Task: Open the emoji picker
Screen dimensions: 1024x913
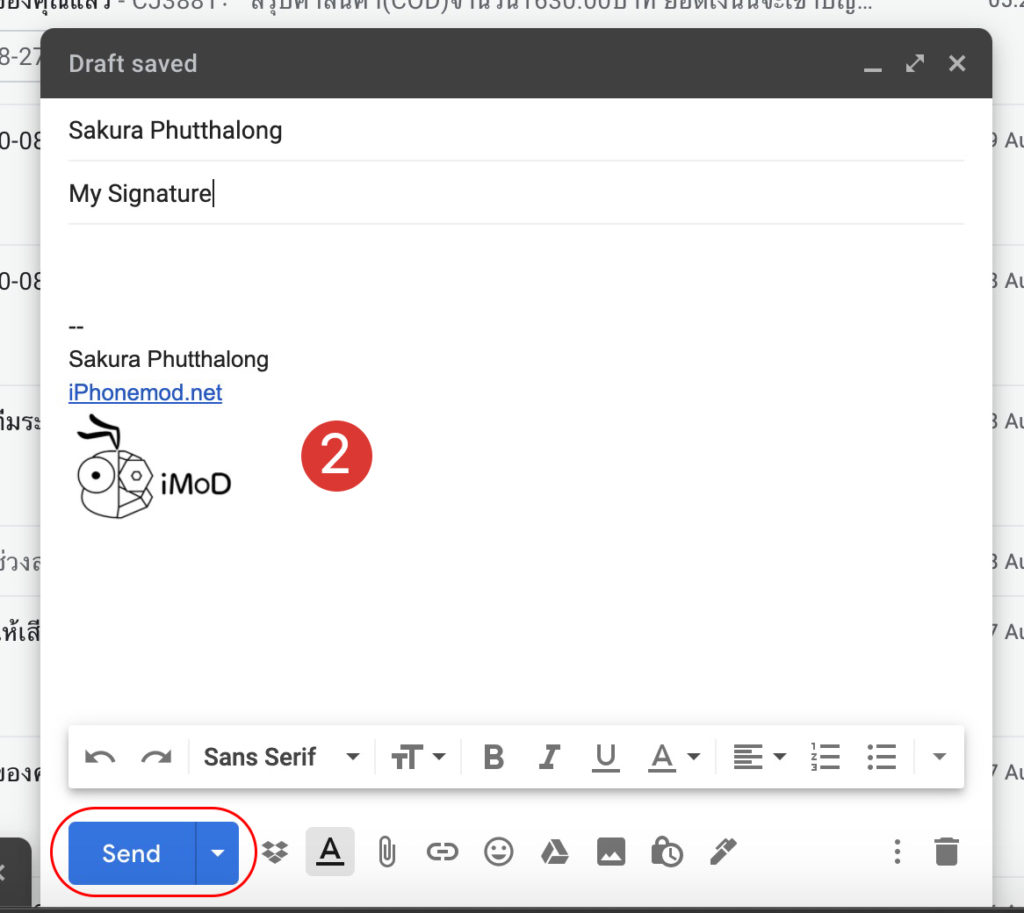Action: [x=498, y=852]
